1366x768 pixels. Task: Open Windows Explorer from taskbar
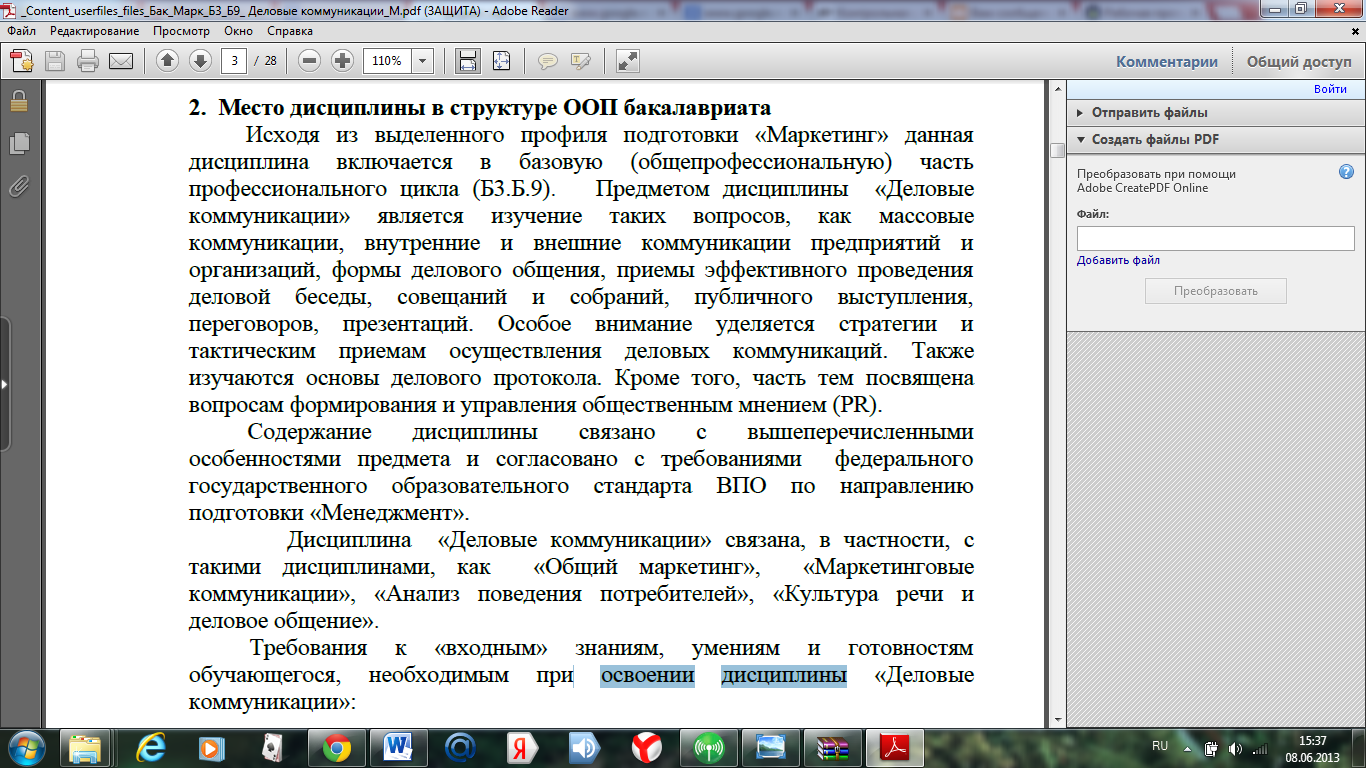click(x=85, y=747)
